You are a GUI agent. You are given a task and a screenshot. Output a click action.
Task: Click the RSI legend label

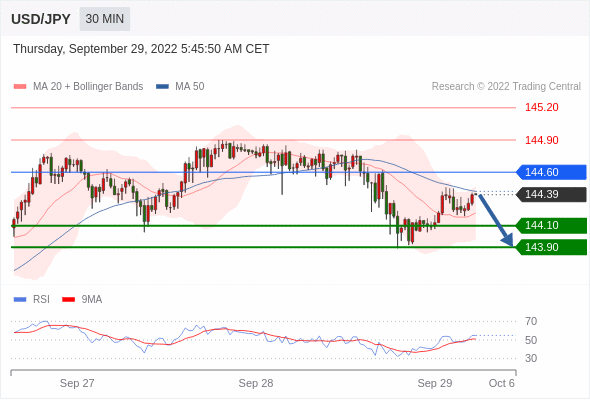coord(41,300)
